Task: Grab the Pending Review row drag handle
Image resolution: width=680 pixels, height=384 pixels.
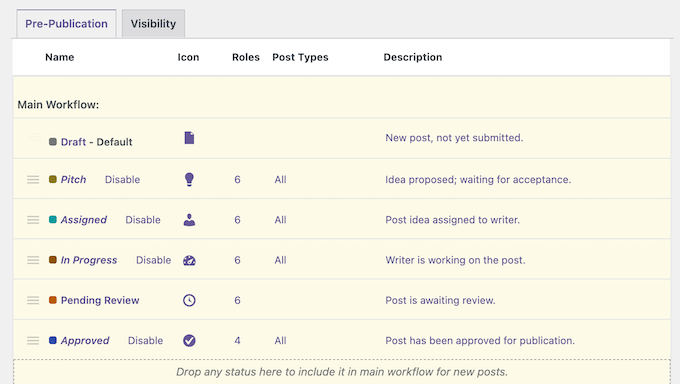Action: [x=33, y=300]
